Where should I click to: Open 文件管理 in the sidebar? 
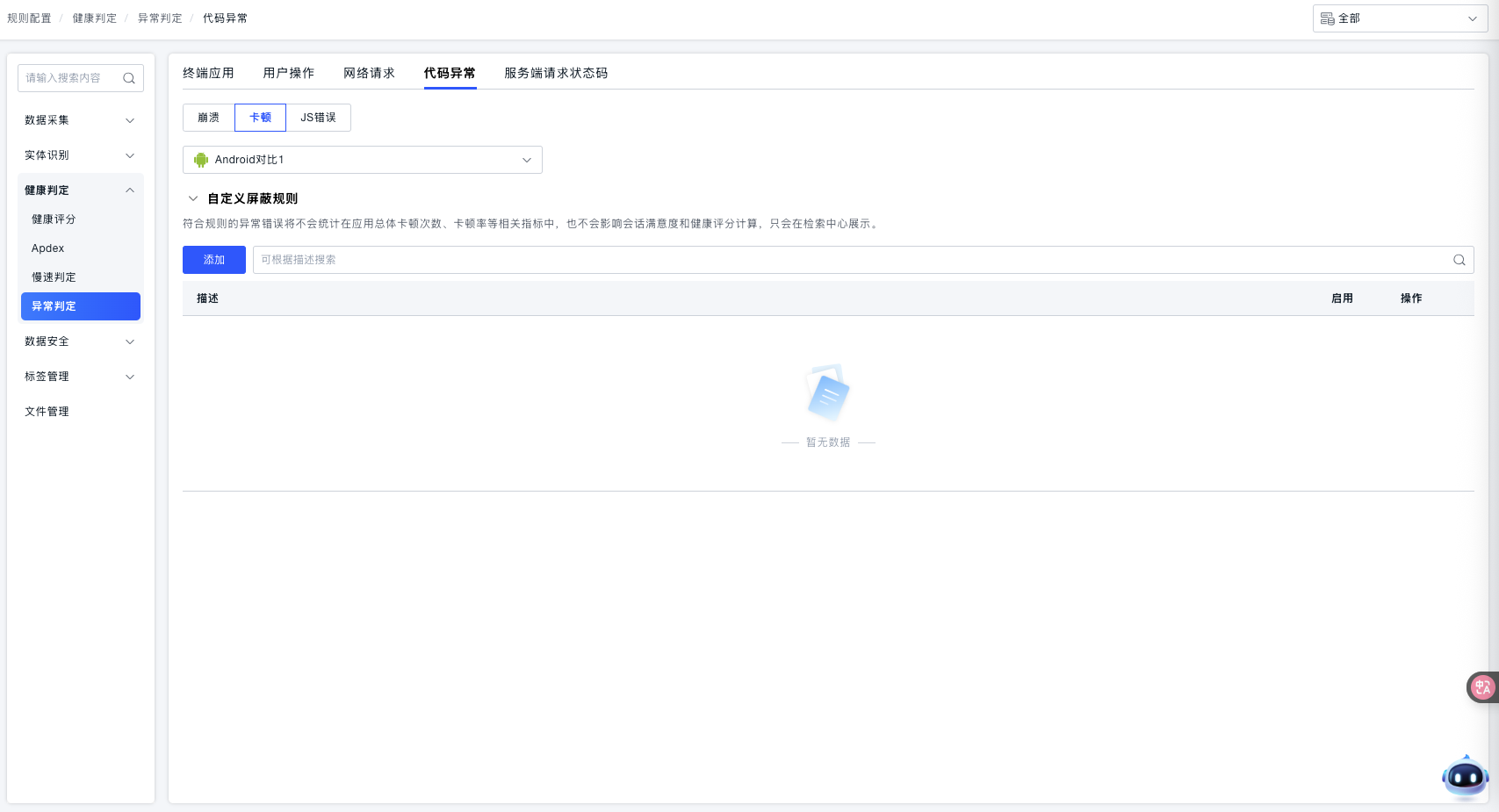click(x=47, y=412)
